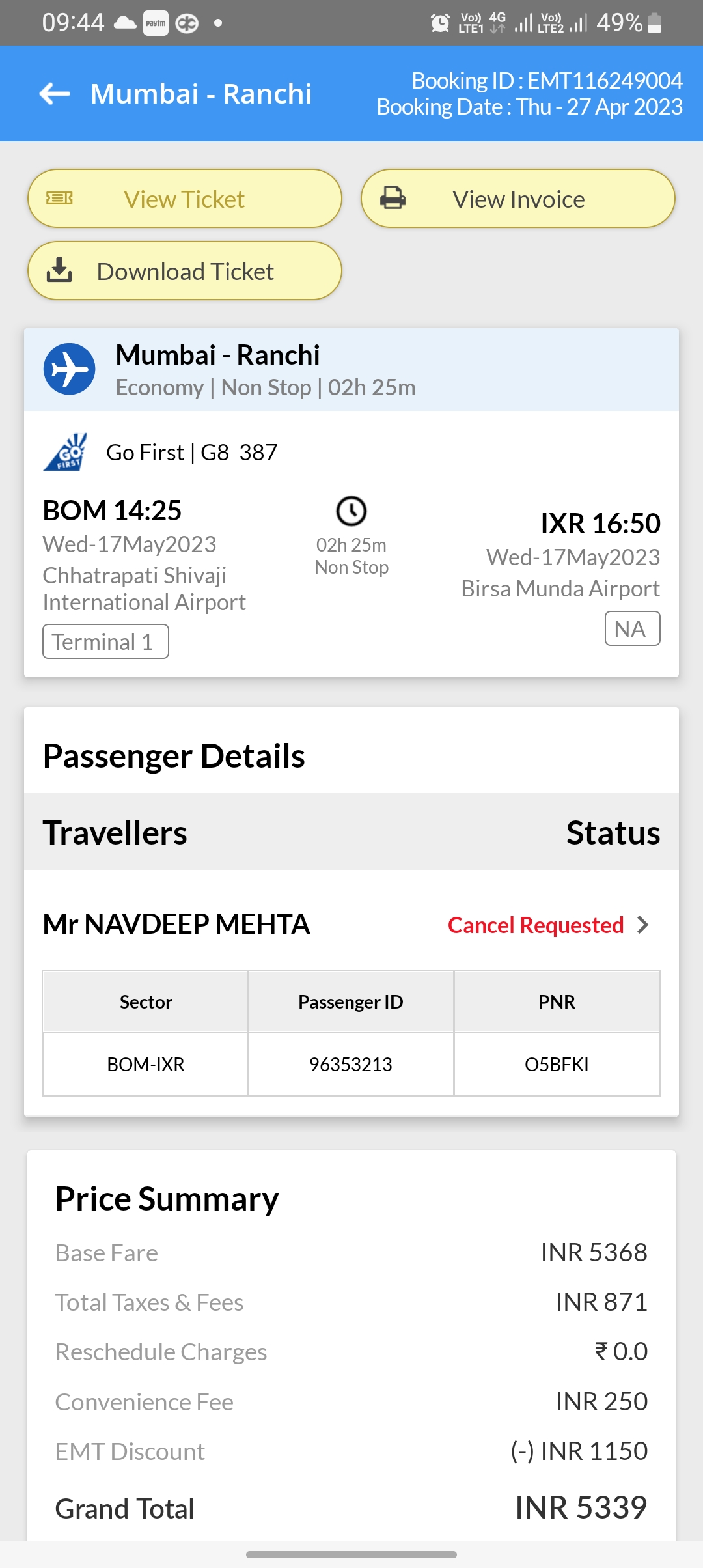Image resolution: width=703 pixels, height=1568 pixels.
Task: Open the Cancel Requested status link
Action: point(535,925)
